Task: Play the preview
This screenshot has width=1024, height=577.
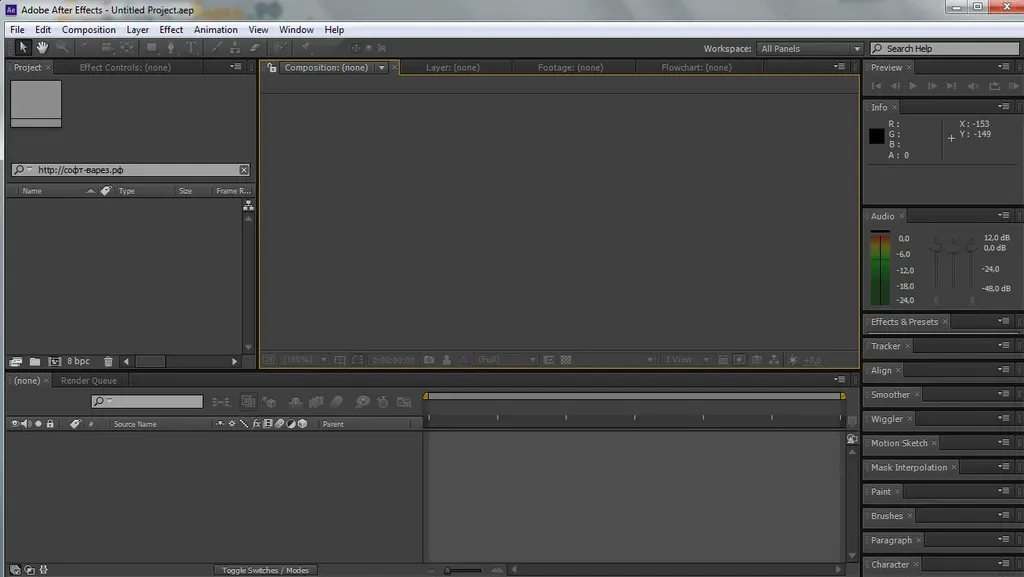Action: tap(913, 86)
